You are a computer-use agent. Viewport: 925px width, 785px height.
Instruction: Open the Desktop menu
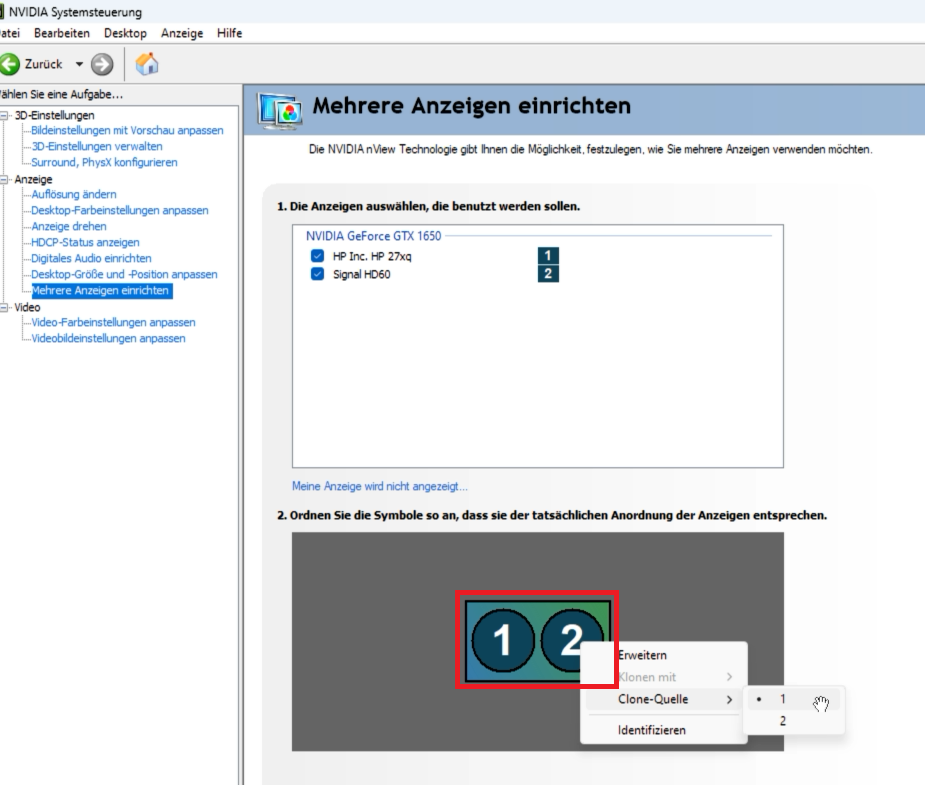126,33
